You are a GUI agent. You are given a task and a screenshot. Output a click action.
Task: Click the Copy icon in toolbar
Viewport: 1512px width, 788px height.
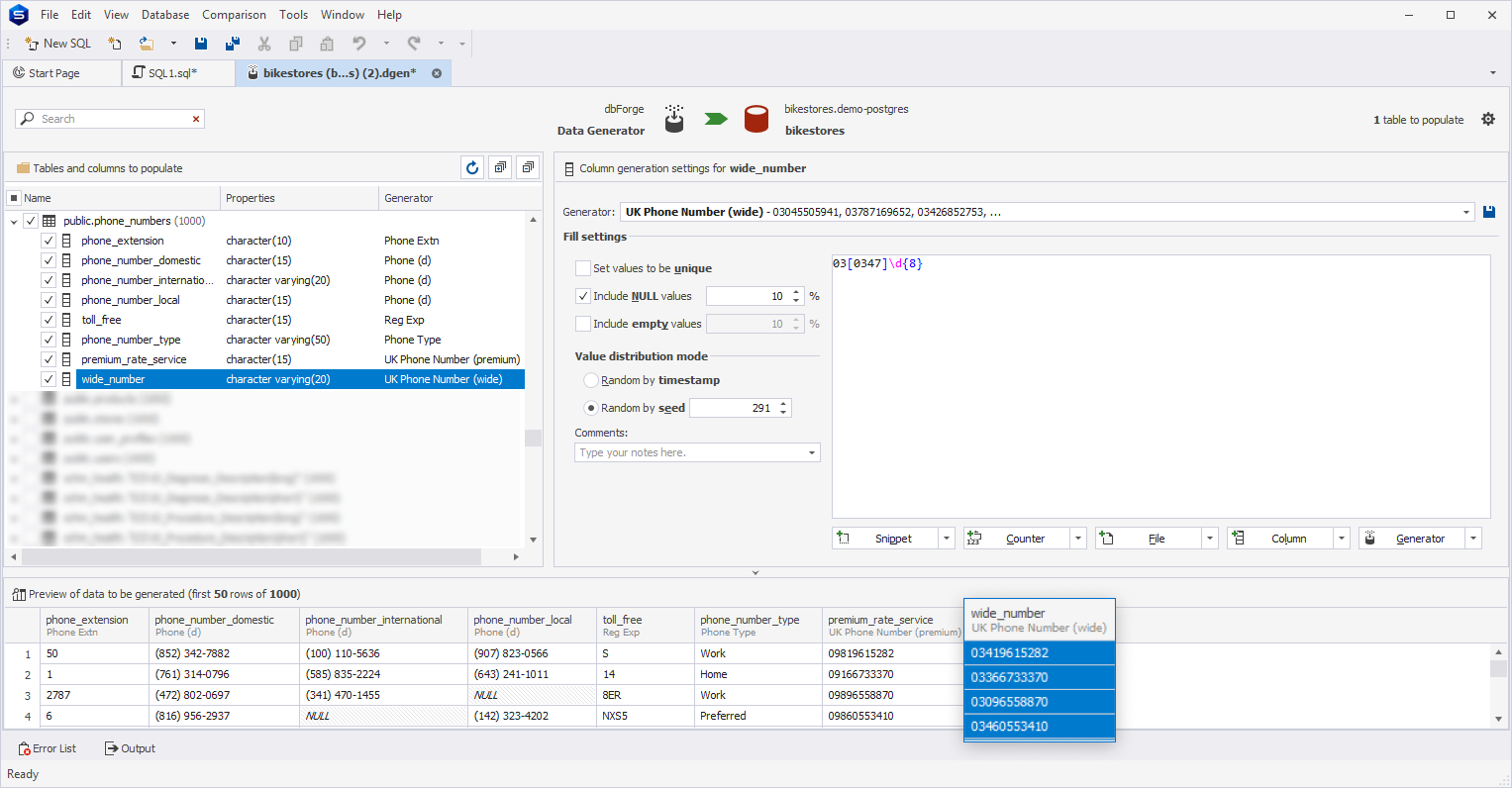point(295,44)
